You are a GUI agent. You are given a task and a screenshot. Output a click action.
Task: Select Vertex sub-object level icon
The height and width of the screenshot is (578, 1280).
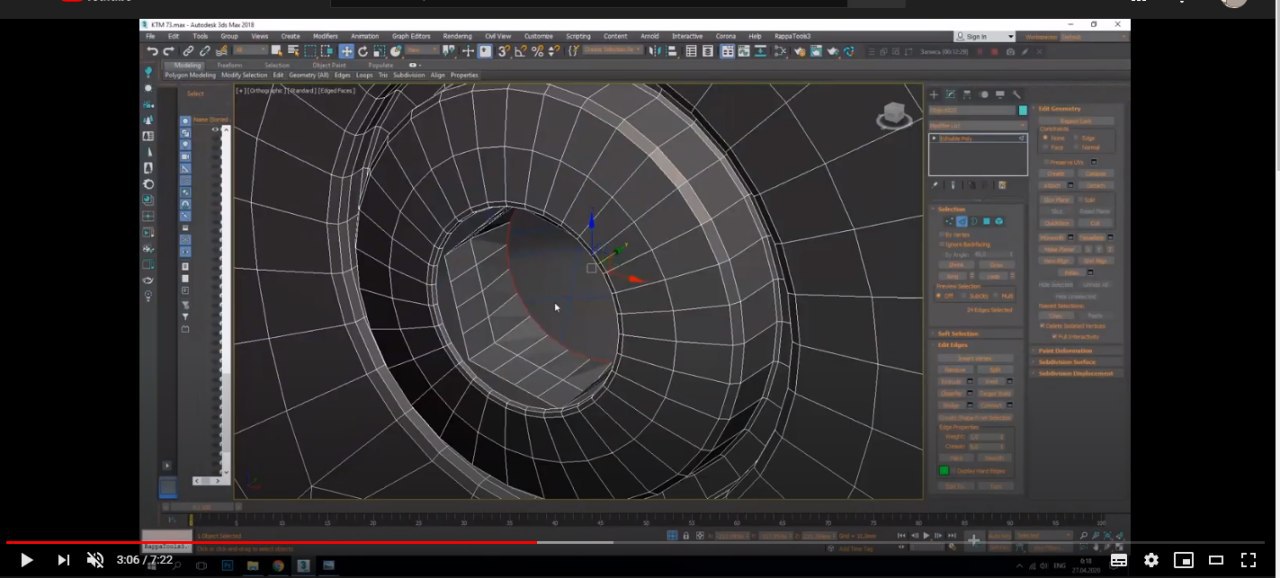(x=949, y=221)
